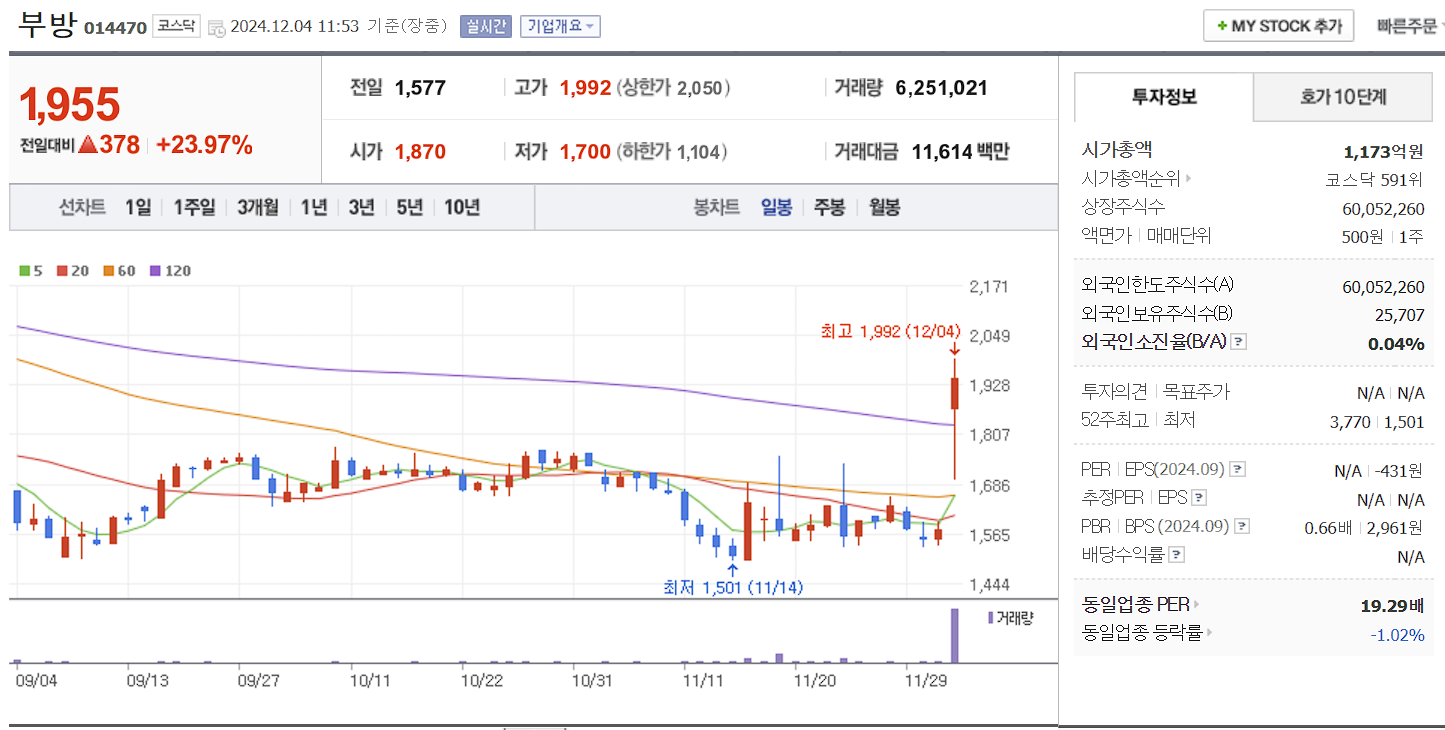Select the 1일 line chart period
This screenshot has width=1445, height=730.
(x=138, y=207)
